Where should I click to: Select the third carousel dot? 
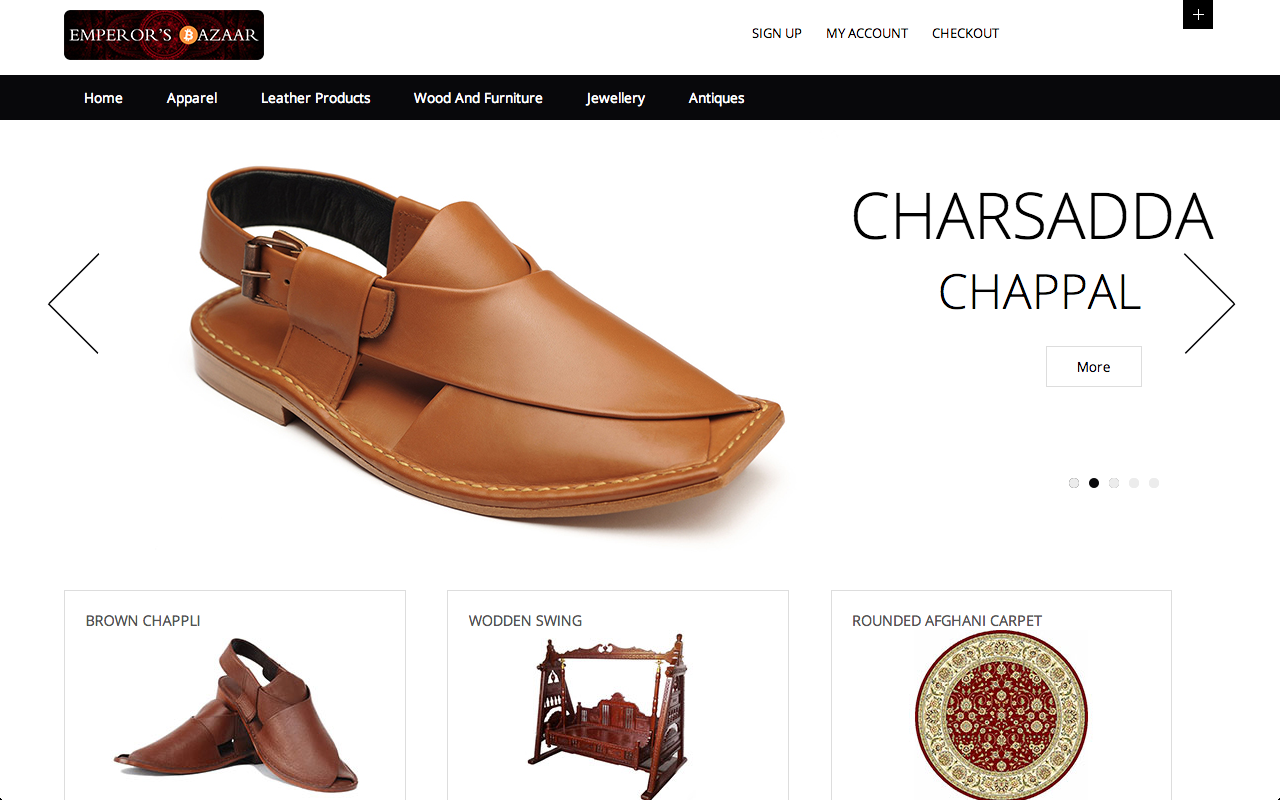tap(1114, 483)
